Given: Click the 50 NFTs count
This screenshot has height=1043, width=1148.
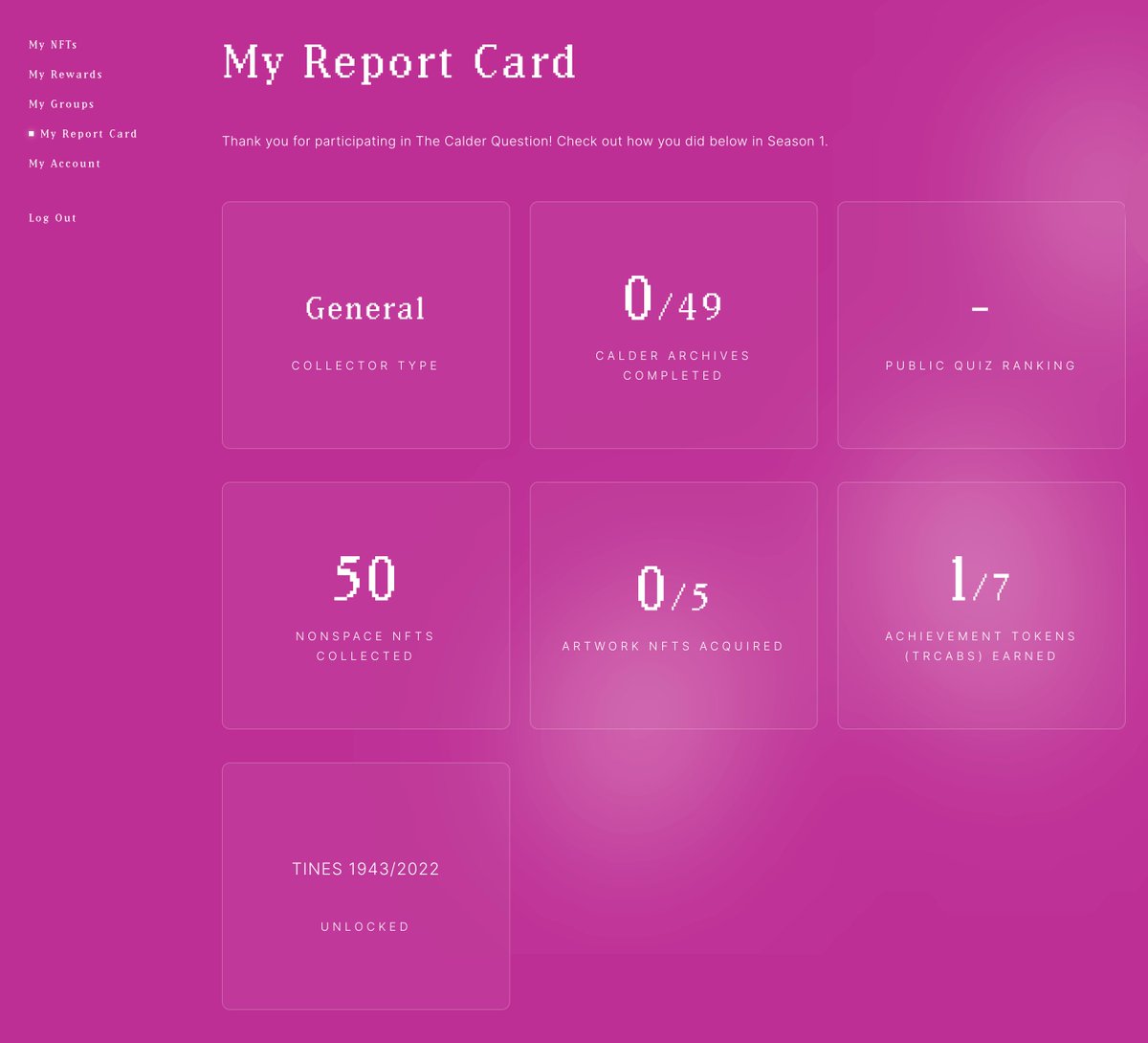Looking at the screenshot, I should (365, 579).
